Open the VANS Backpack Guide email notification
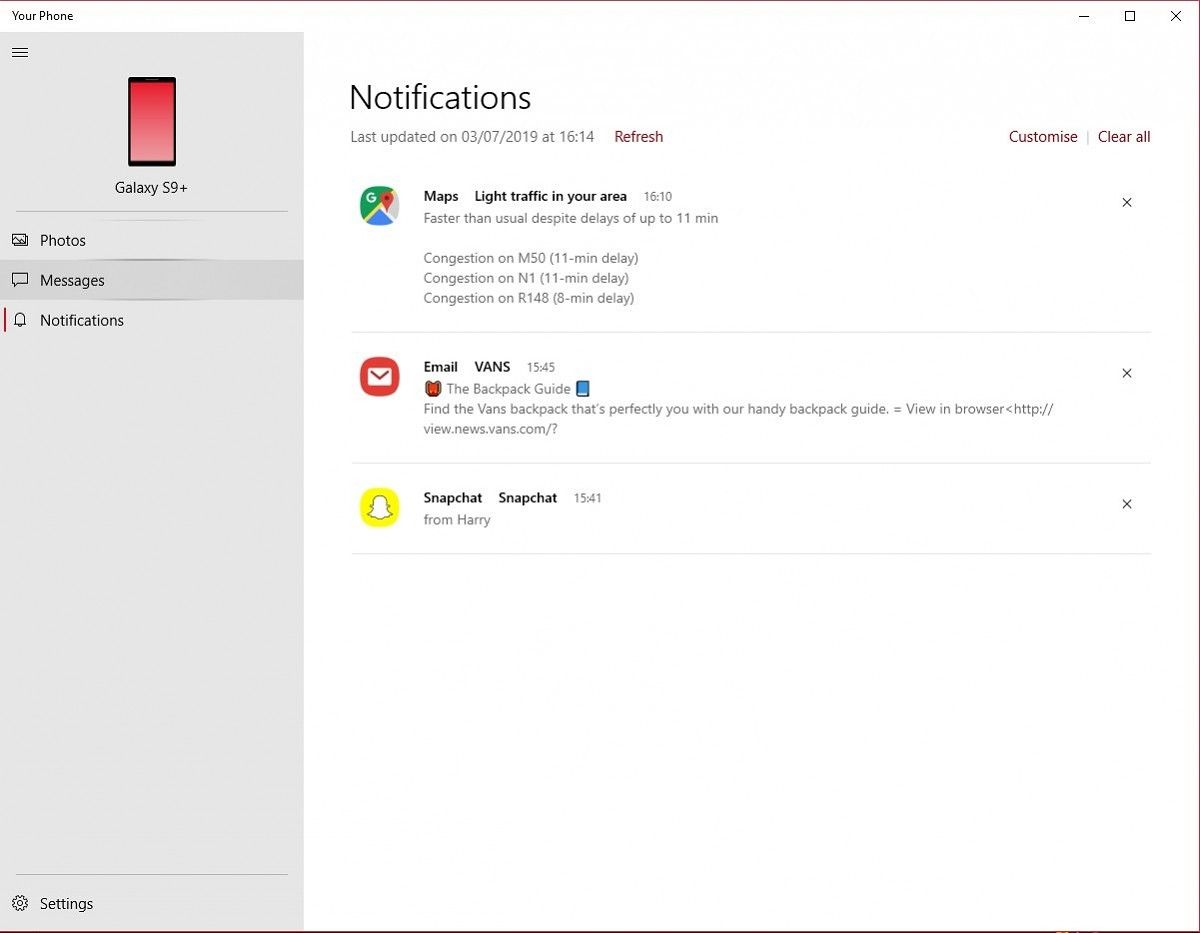Screen dimensions: 1200x933 point(700,398)
